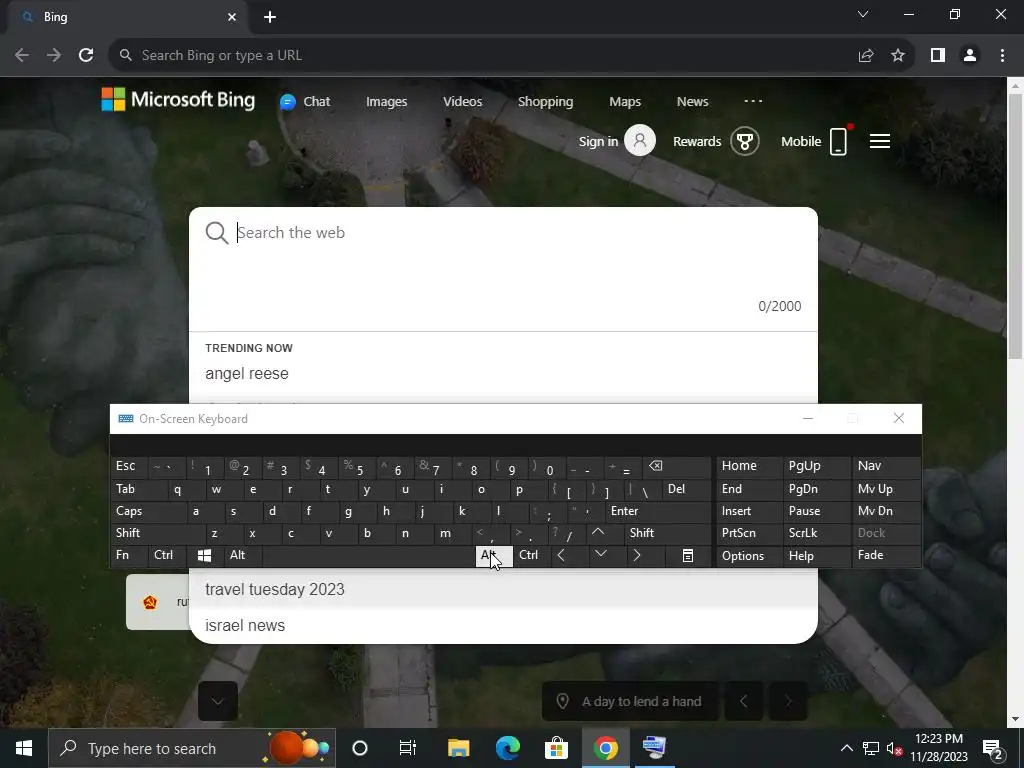
Task: Expand the homepage down-chevron button
Action: click(x=217, y=701)
